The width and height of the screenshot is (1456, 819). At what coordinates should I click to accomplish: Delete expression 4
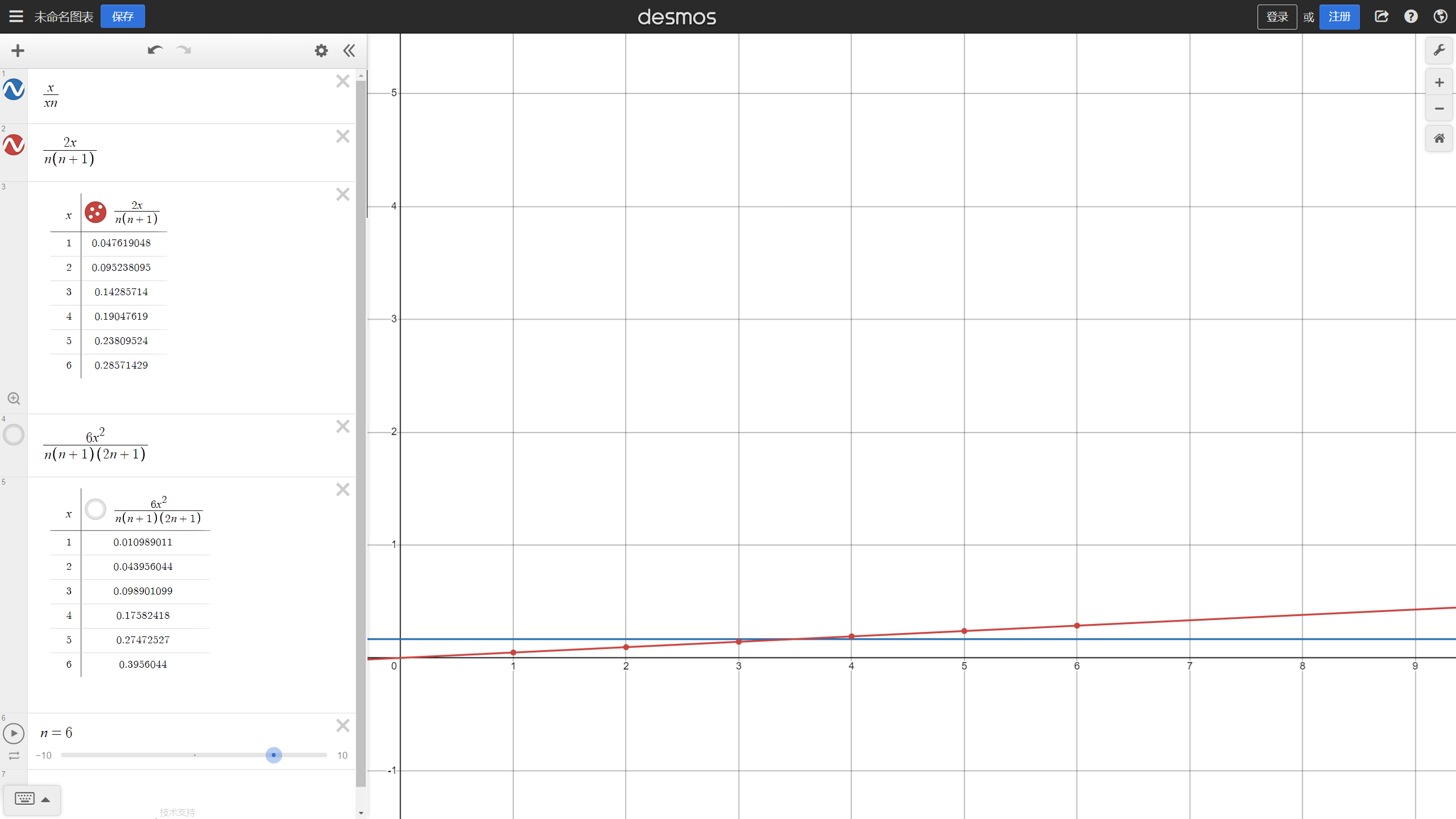[x=342, y=427]
